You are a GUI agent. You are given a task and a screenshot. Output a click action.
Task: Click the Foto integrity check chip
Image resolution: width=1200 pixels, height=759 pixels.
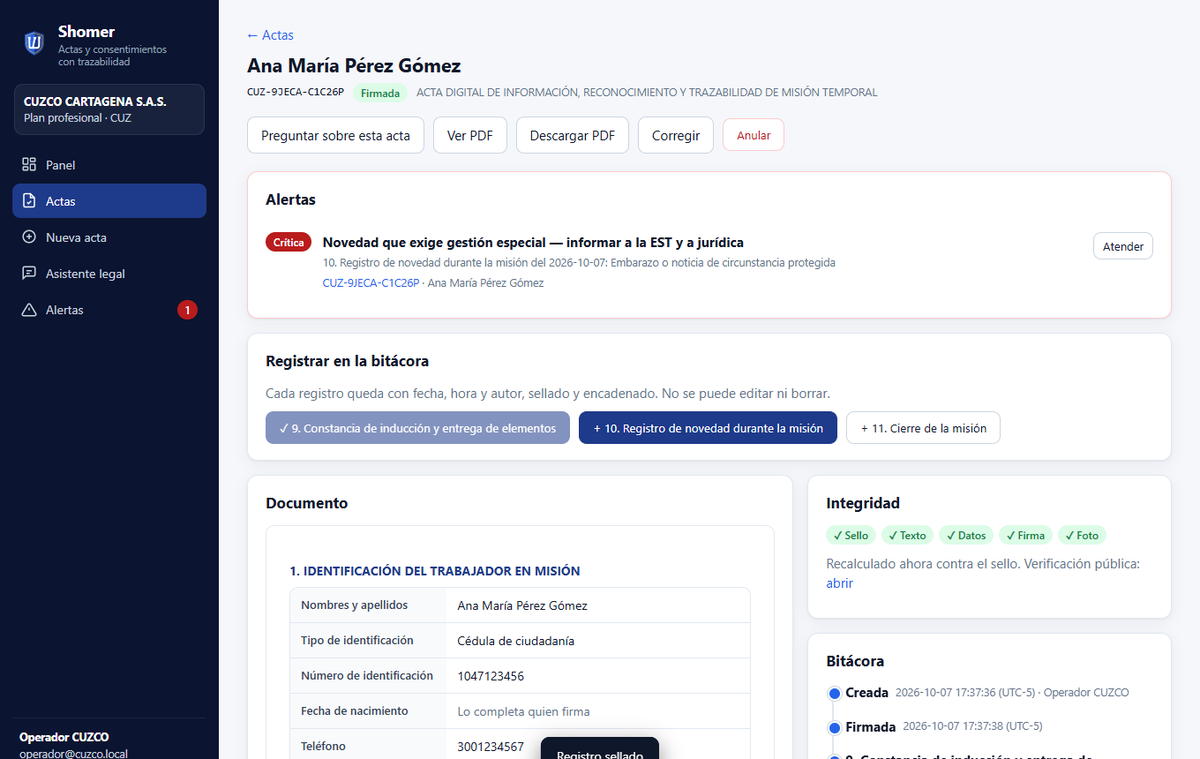coord(1082,535)
